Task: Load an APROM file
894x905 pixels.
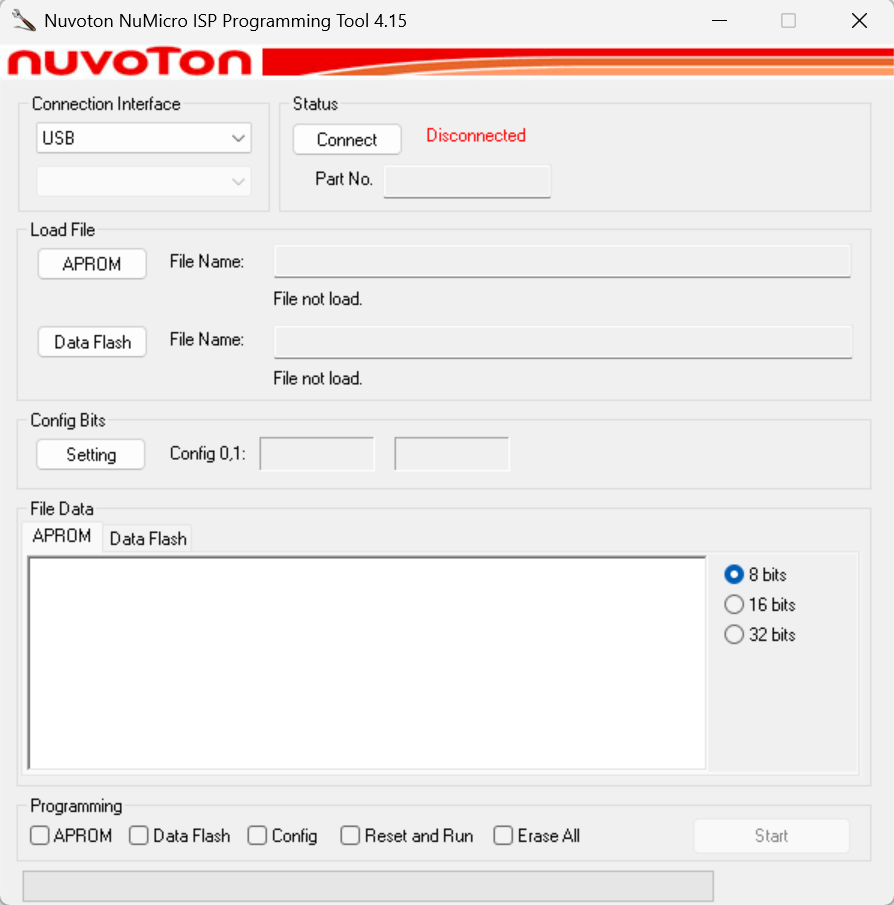Action: 91,263
